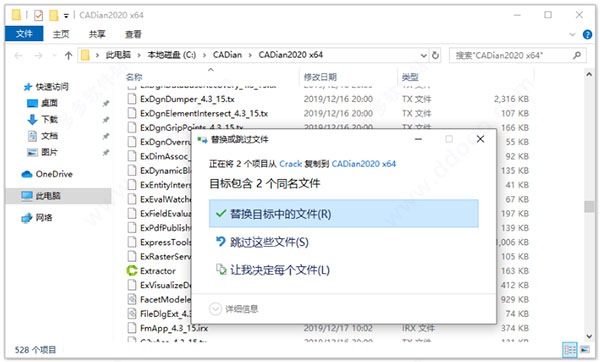Viewport: 600px width, 362px height.
Task: Choose 替换目标中的文件(R) in the dialog
Action: click(344, 214)
